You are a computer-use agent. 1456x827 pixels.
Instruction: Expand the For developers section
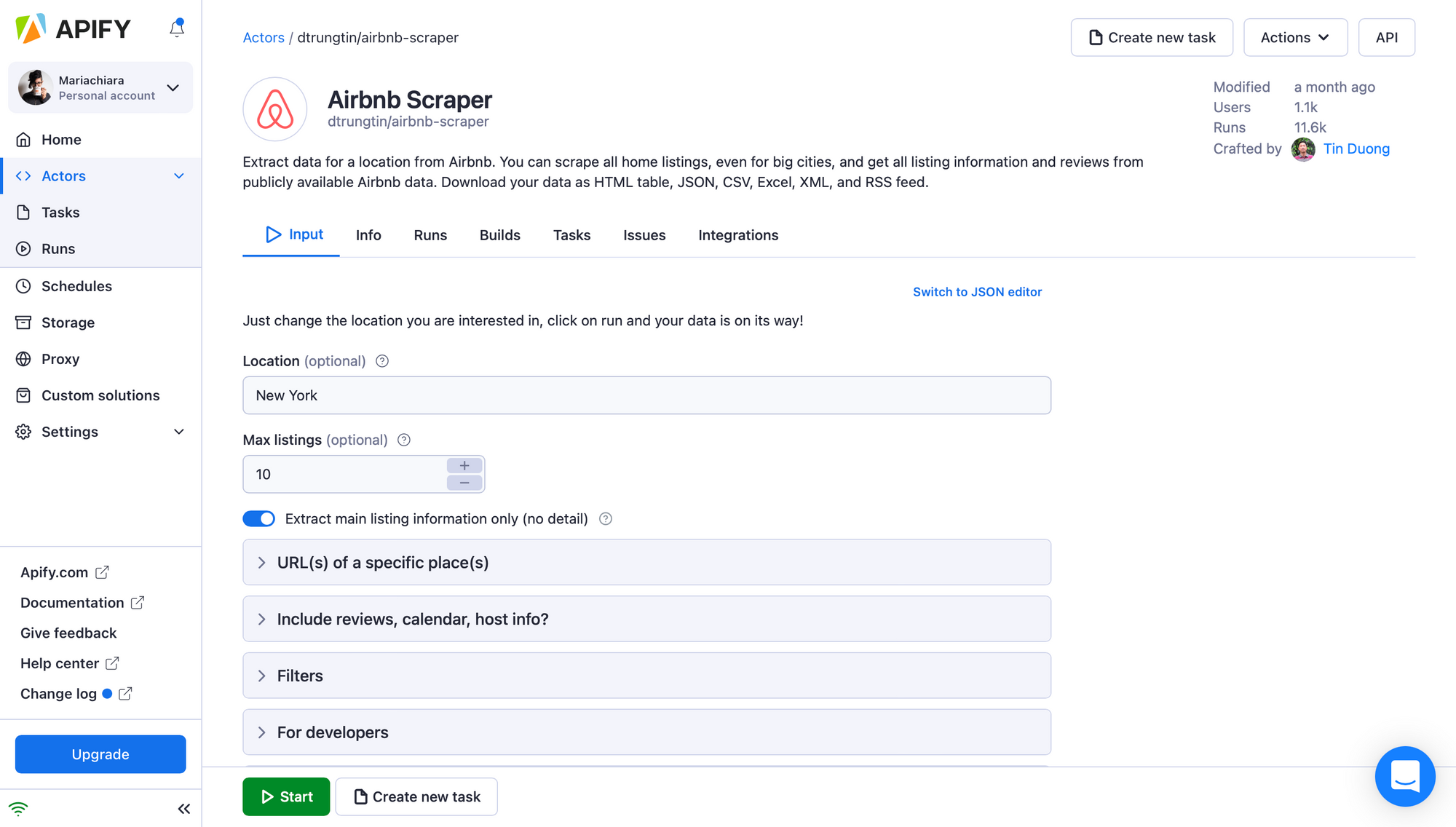[646, 732]
